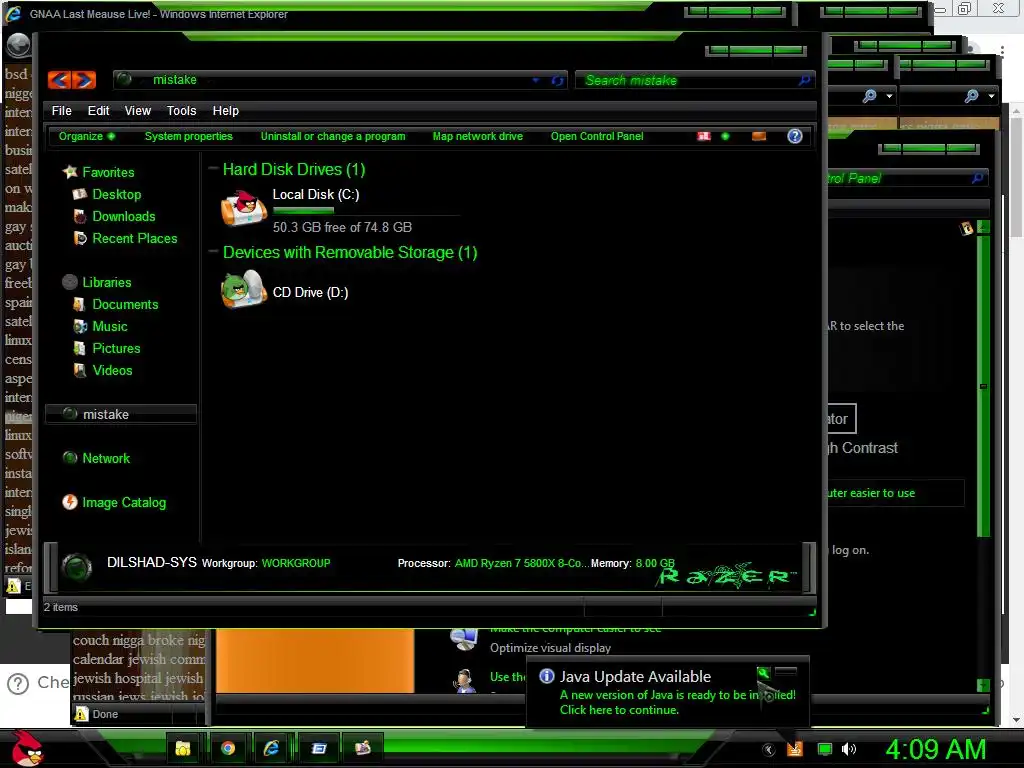Open Videos library

pyautogui.click(x=112, y=370)
